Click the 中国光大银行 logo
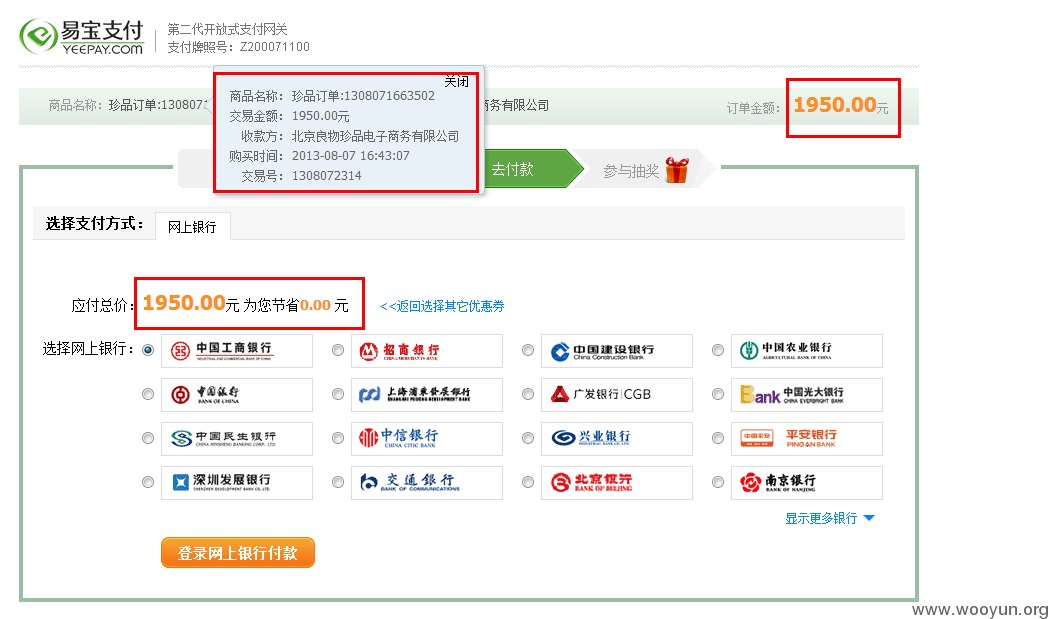Viewport: 1050px width, 619px height. tap(807, 395)
